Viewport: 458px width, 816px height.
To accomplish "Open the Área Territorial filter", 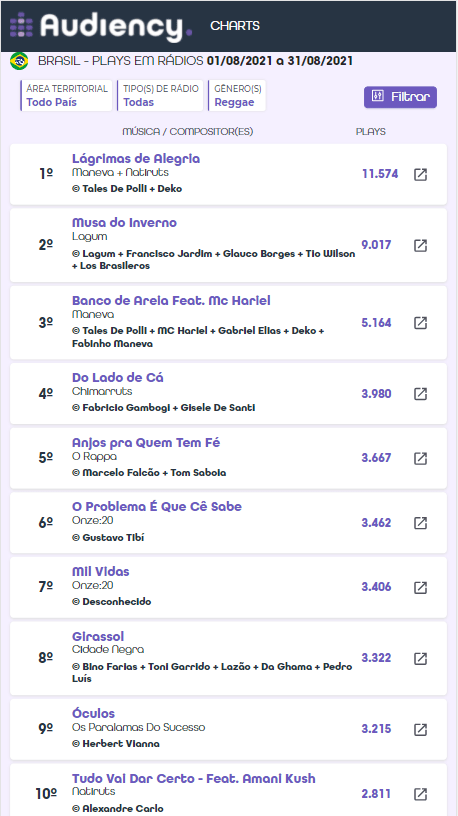I will coord(67,96).
